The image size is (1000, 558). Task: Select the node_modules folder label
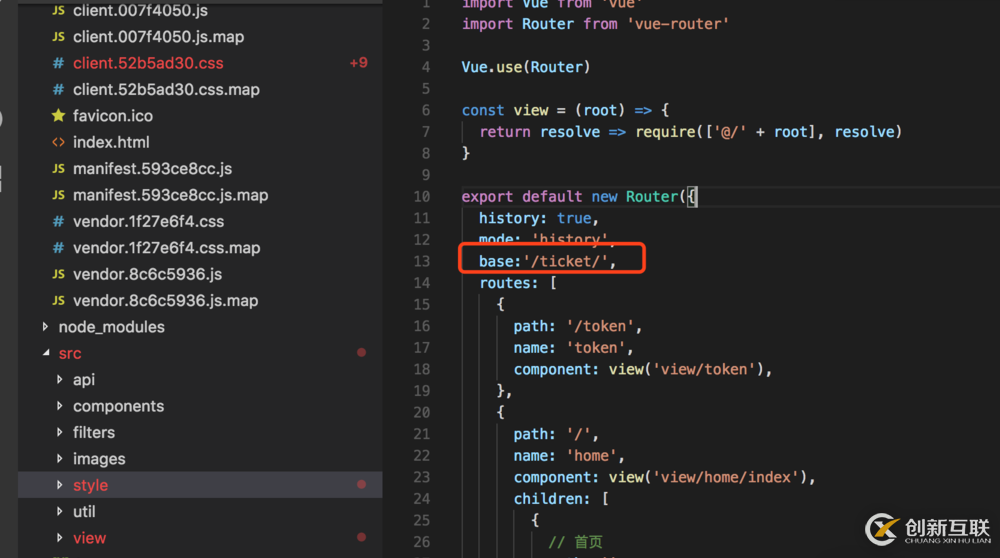pyautogui.click(x=112, y=327)
